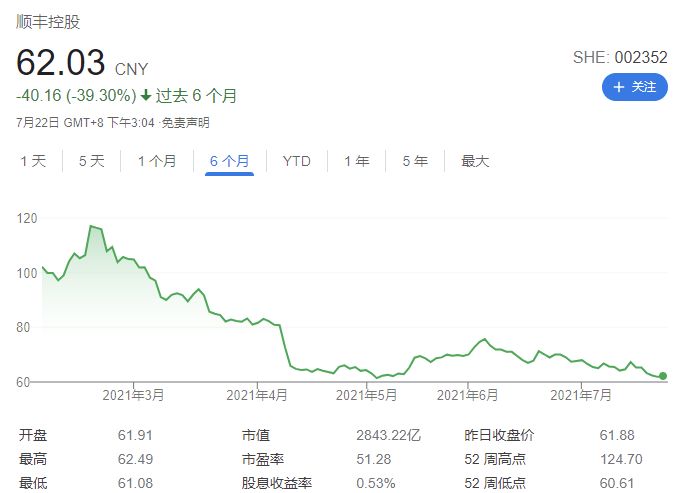Click the green down arrow icon
Viewport: 697px width, 493px height.
[x=146, y=95]
